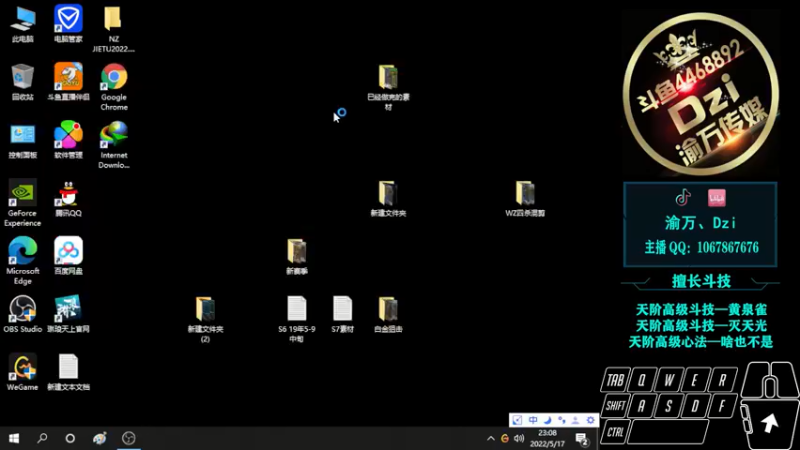
Task: Select the 腾讯QQ penguin shortcut
Action: [x=68, y=198]
